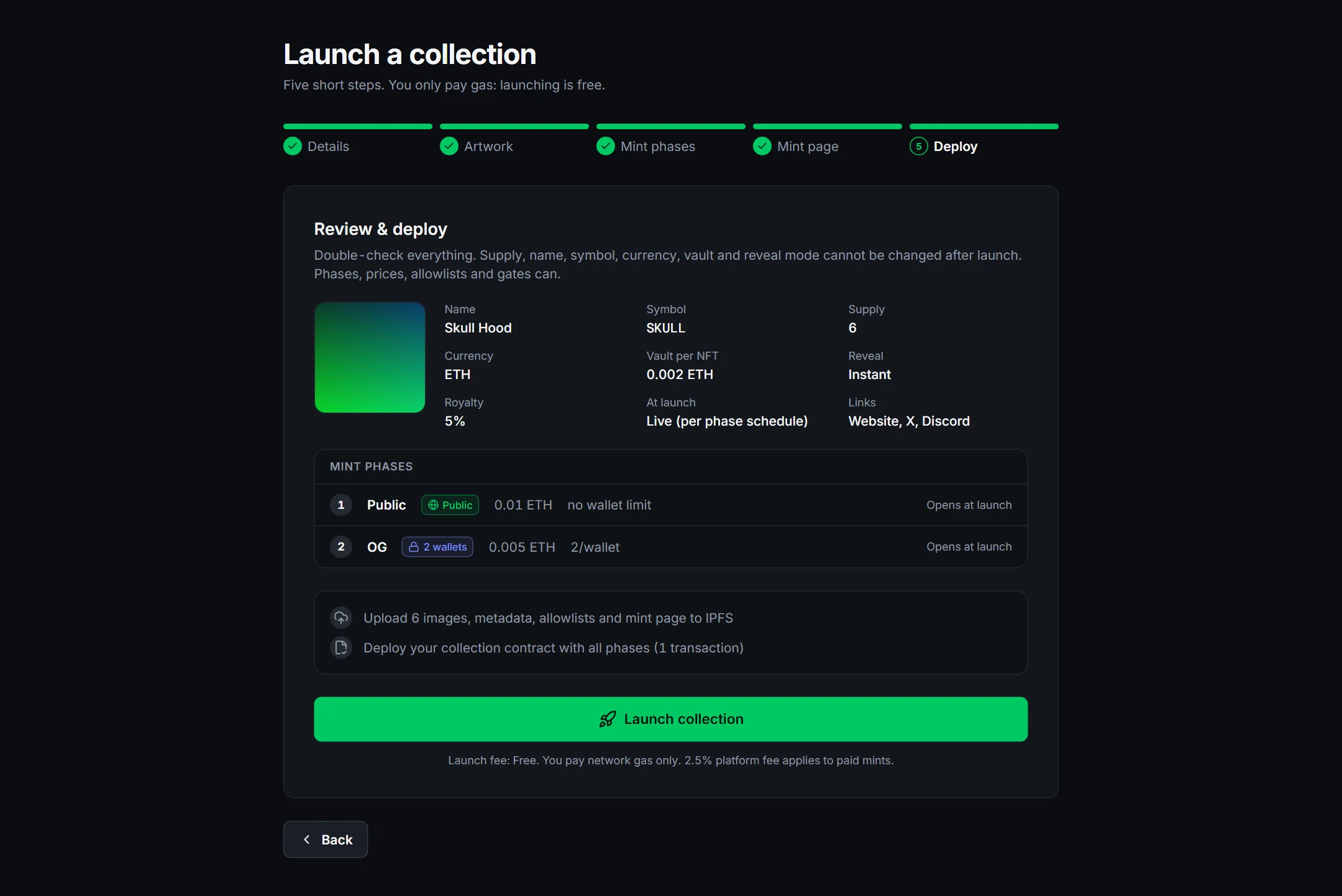1342x896 pixels.
Task: Click the no wallet limit text
Action: coord(609,505)
